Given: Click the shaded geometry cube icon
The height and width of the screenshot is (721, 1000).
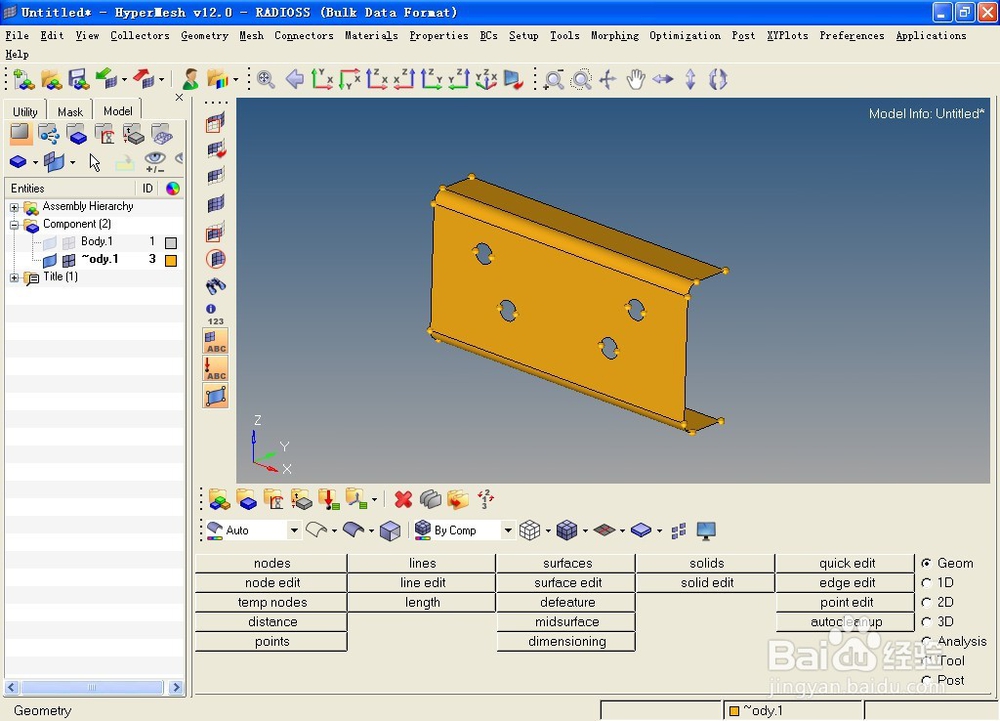Looking at the screenshot, I should 390,530.
